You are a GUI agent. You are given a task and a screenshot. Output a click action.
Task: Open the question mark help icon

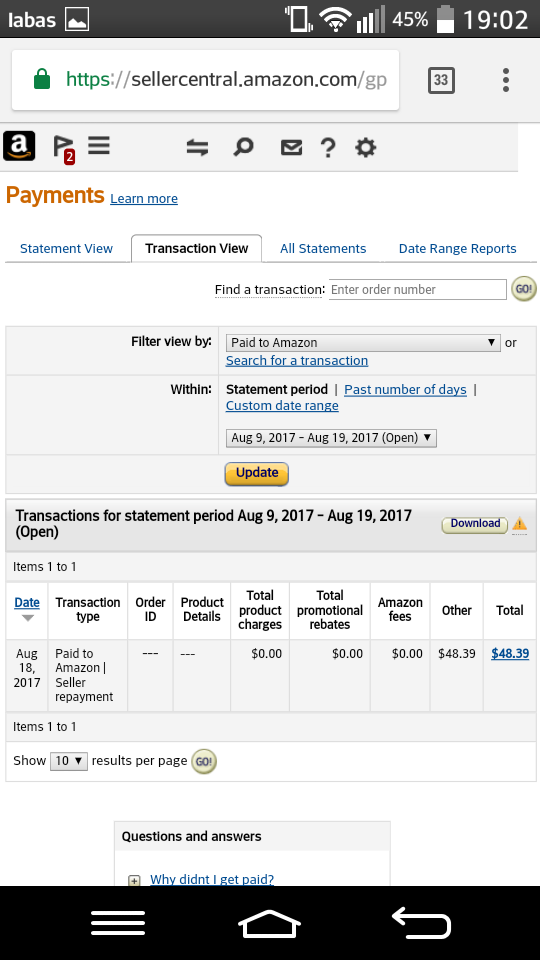pos(328,148)
